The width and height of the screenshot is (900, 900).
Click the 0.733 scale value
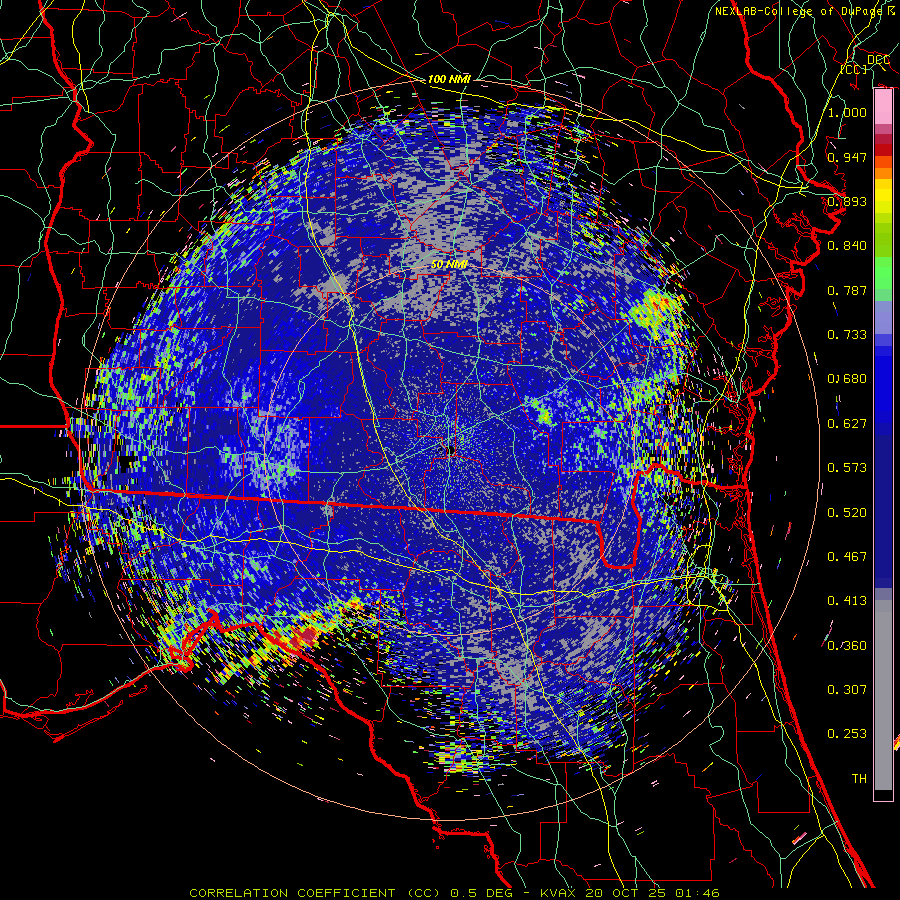(847, 335)
